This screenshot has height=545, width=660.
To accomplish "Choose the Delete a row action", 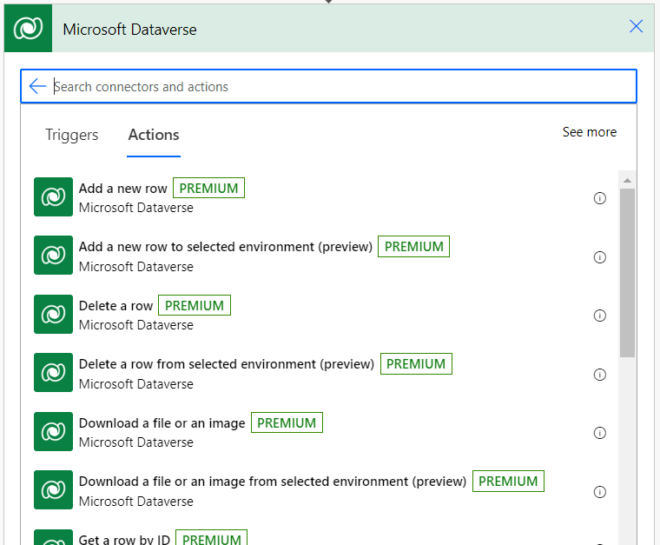I will (x=116, y=306).
